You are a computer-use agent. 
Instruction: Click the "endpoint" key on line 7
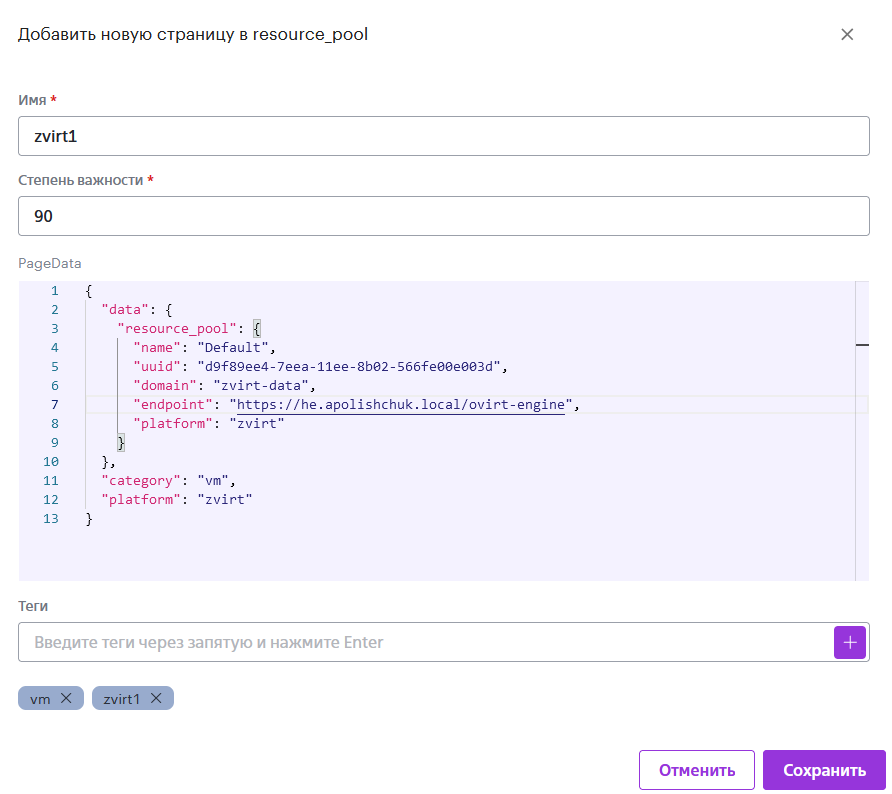click(172, 404)
